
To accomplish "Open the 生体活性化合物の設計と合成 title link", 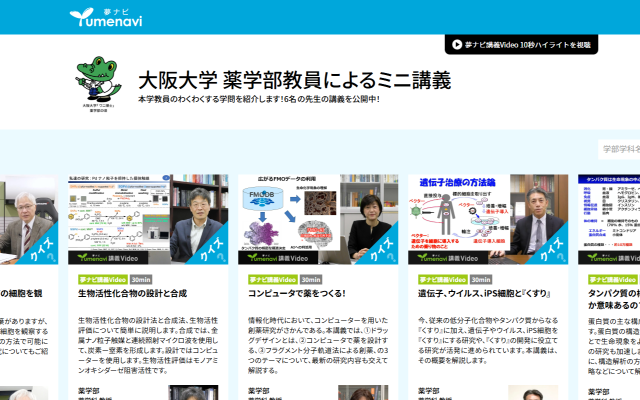I will pos(132,294).
